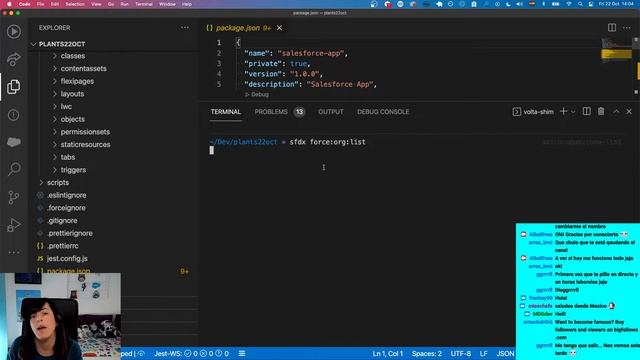Viewport: 640px width, 360px height.
Task: Click the Jest-WS status bar item
Action: [x=191, y=353]
